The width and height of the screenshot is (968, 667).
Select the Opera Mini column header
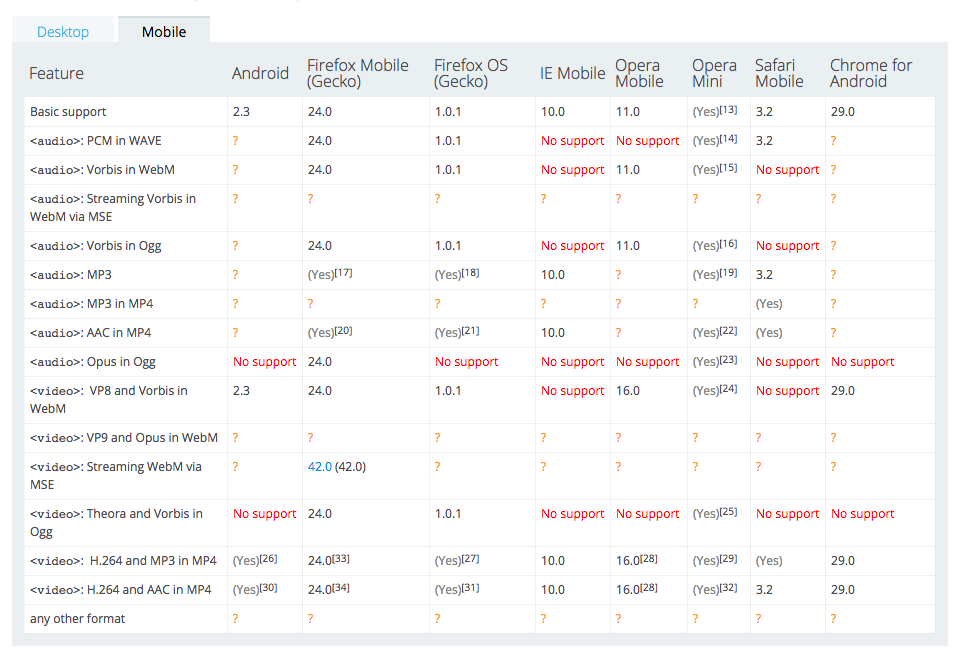pos(714,73)
